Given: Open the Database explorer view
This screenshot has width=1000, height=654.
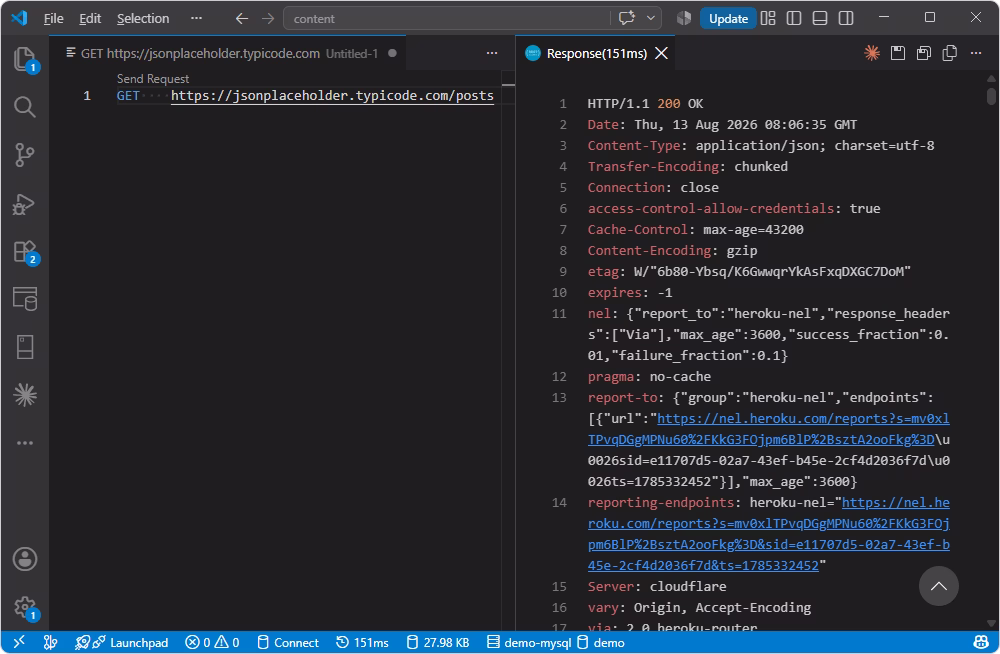Looking at the screenshot, I should [x=24, y=299].
